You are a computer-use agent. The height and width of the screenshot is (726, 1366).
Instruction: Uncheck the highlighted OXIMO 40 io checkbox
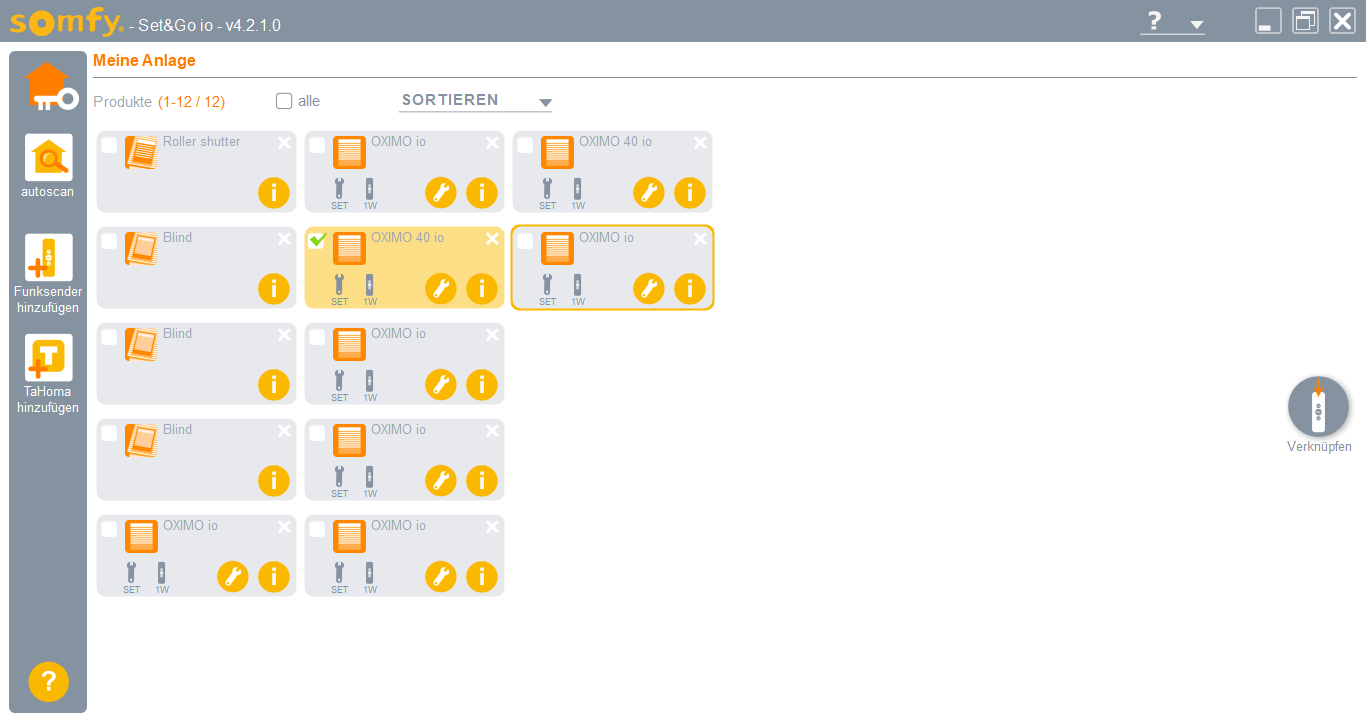tap(317, 241)
